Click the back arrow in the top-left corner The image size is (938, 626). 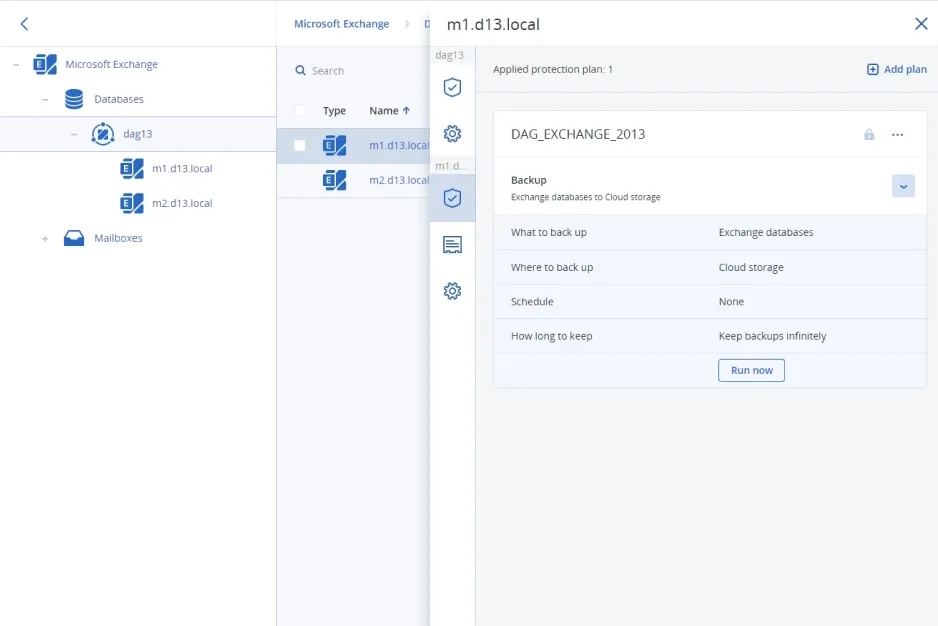click(x=24, y=22)
